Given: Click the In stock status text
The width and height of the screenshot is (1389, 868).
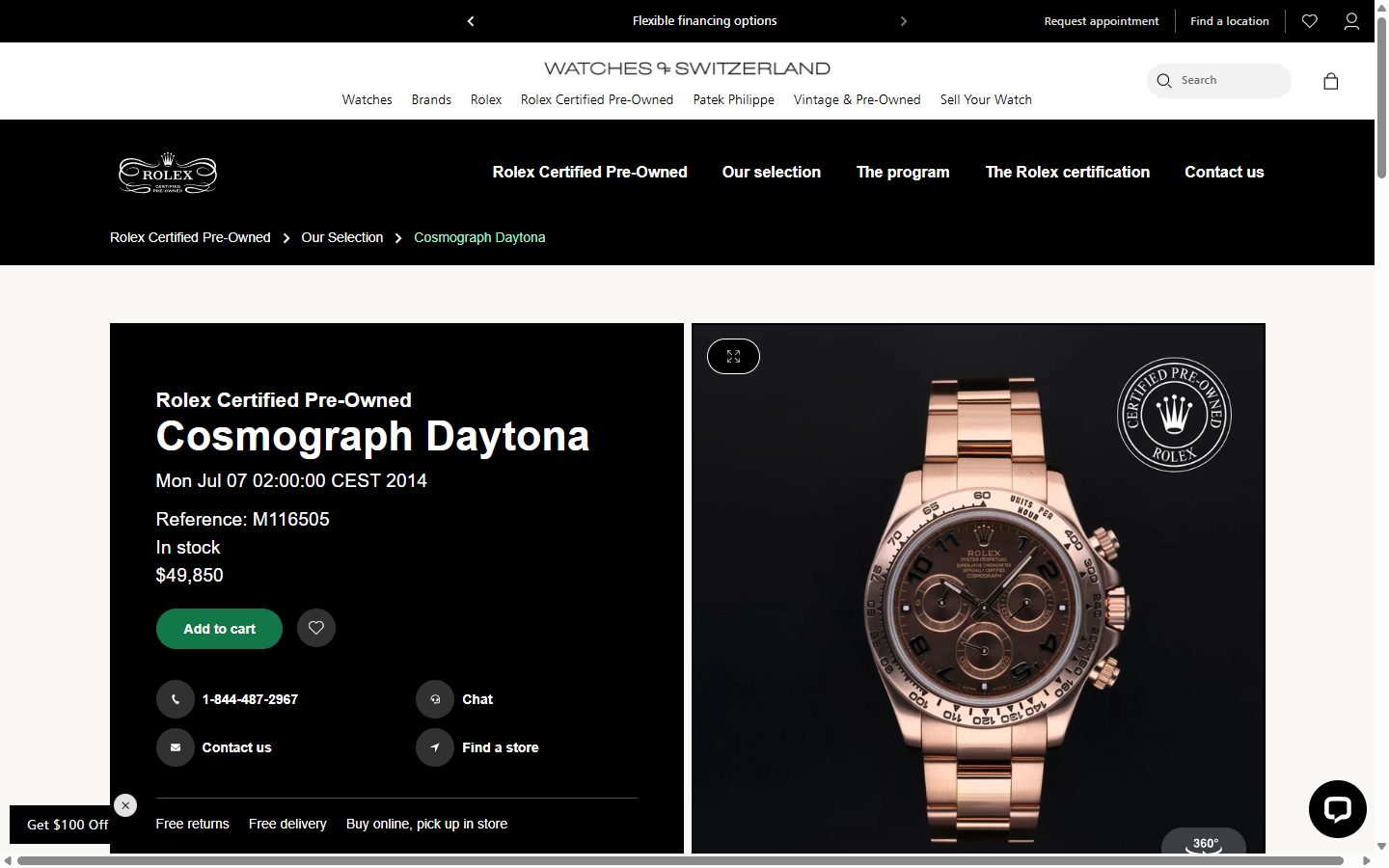Looking at the screenshot, I should coord(188,547).
